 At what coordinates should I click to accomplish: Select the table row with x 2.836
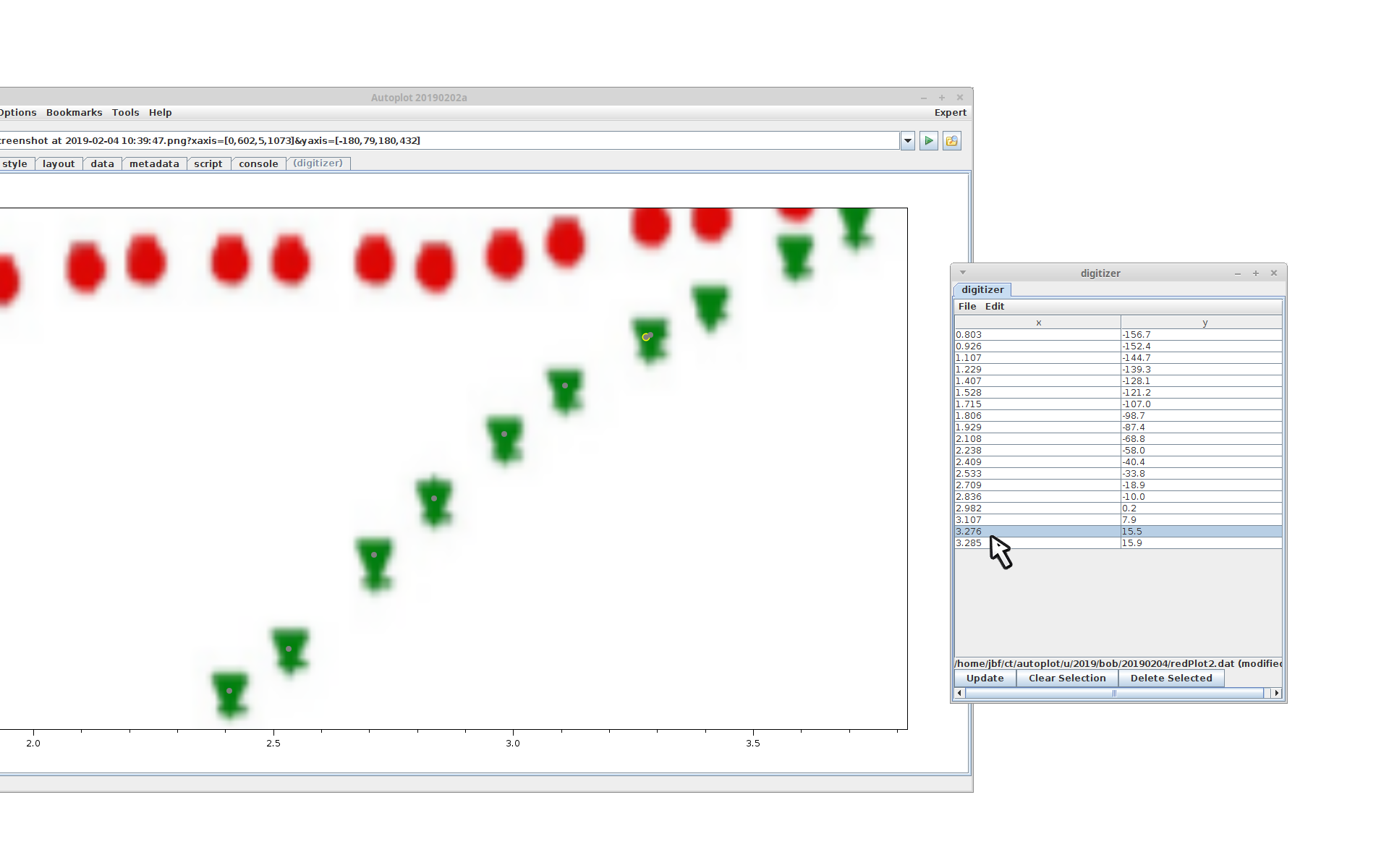(x=1118, y=497)
